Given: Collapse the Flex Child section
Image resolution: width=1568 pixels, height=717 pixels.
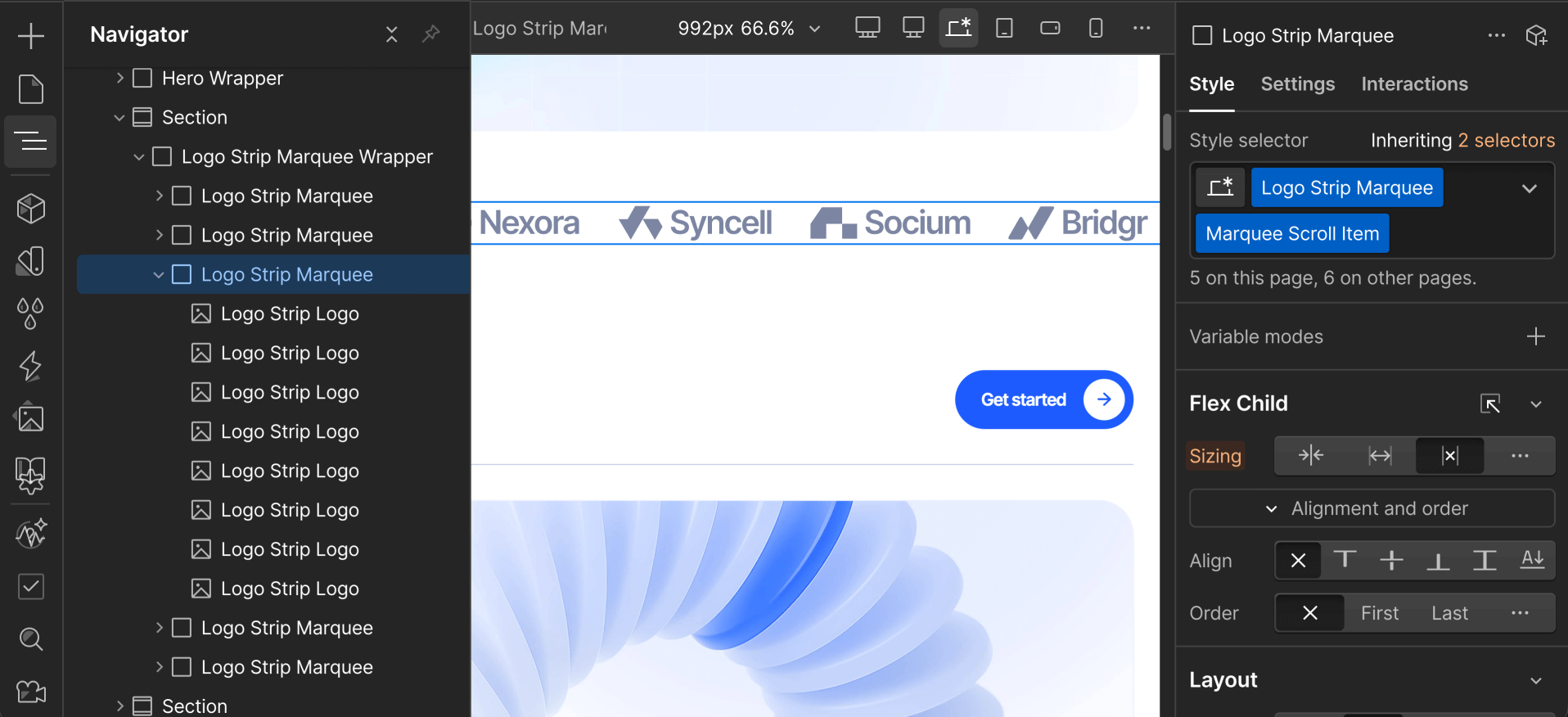Looking at the screenshot, I should pos(1536,404).
